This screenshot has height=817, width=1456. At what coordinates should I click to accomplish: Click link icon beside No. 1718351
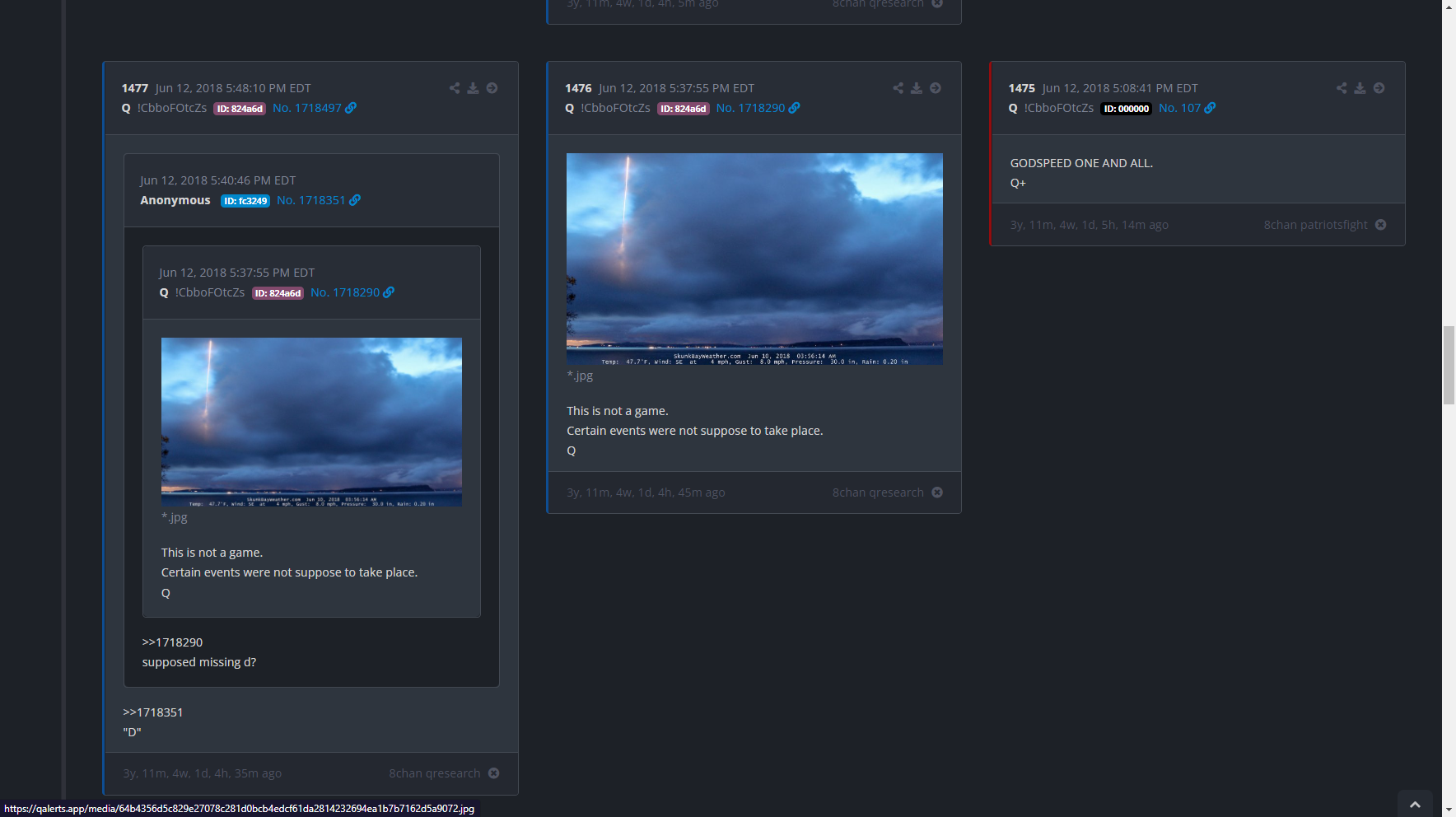355,200
